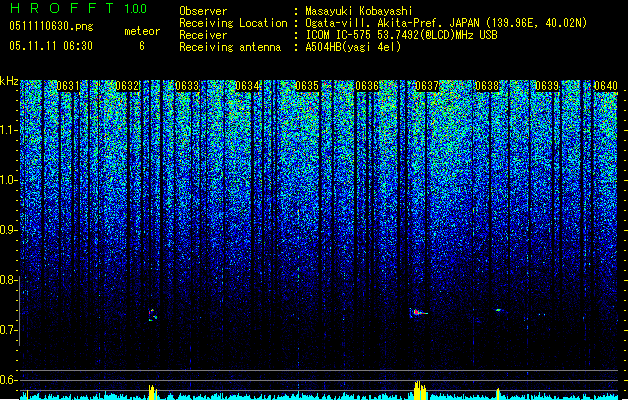Click the 0633 time marker
The width and height of the screenshot is (629, 400).
pyautogui.click(x=187, y=86)
